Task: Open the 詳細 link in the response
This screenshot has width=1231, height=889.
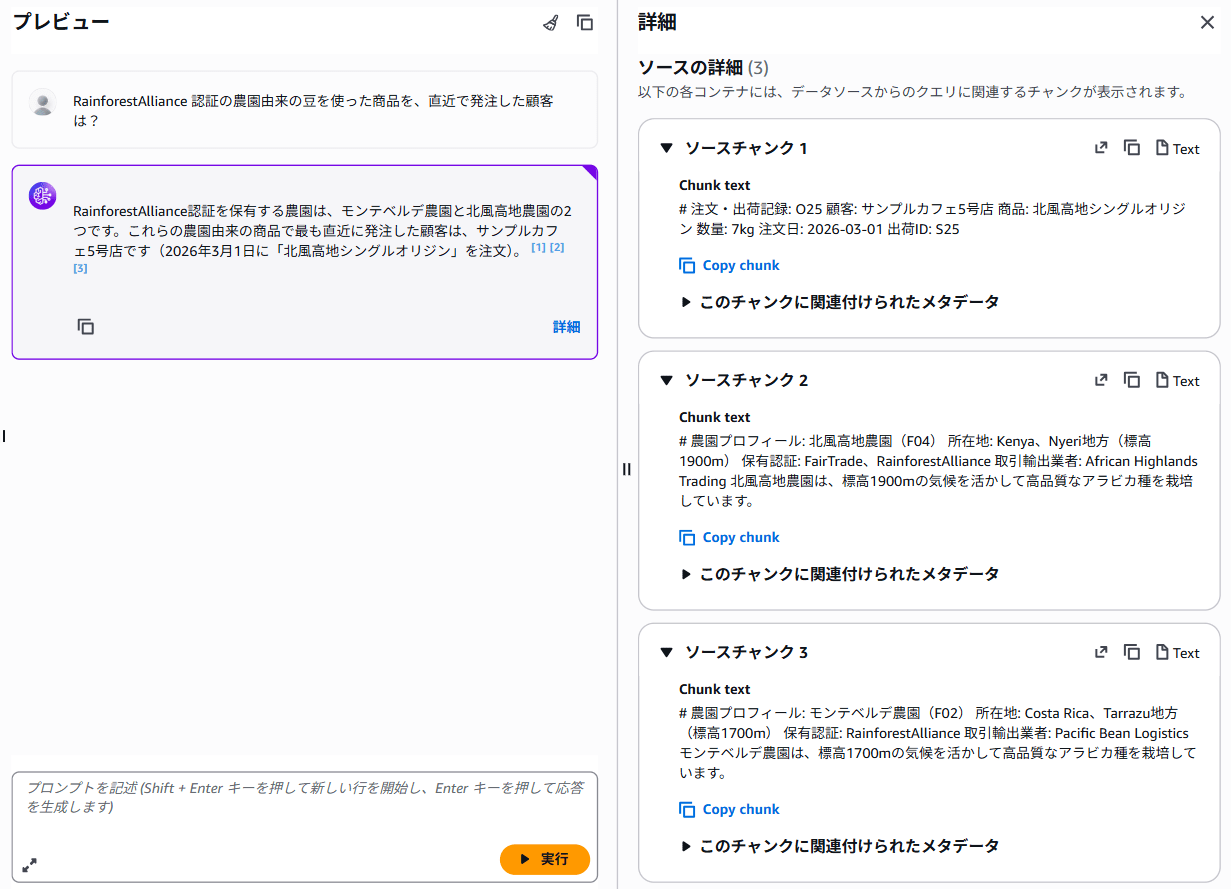Action: pos(567,327)
